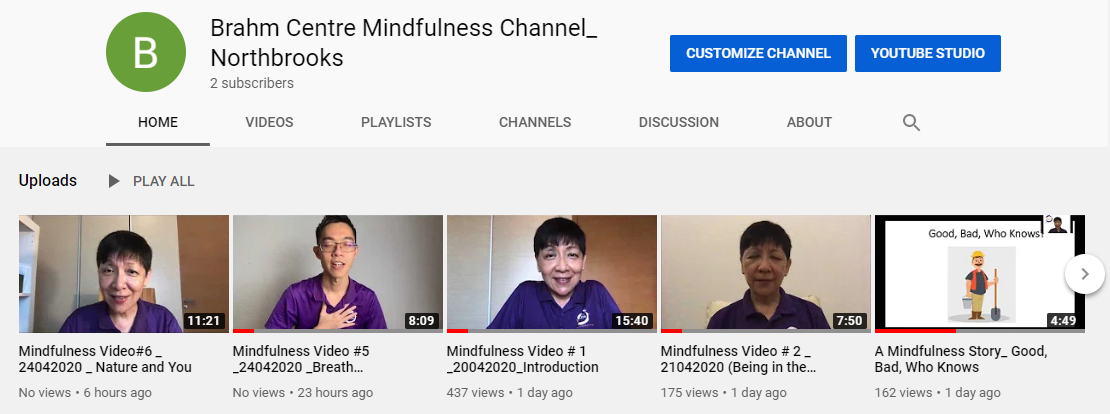Open Good, Bad, Who Knows thumbnail
The width and height of the screenshot is (1110, 414).
point(980,274)
